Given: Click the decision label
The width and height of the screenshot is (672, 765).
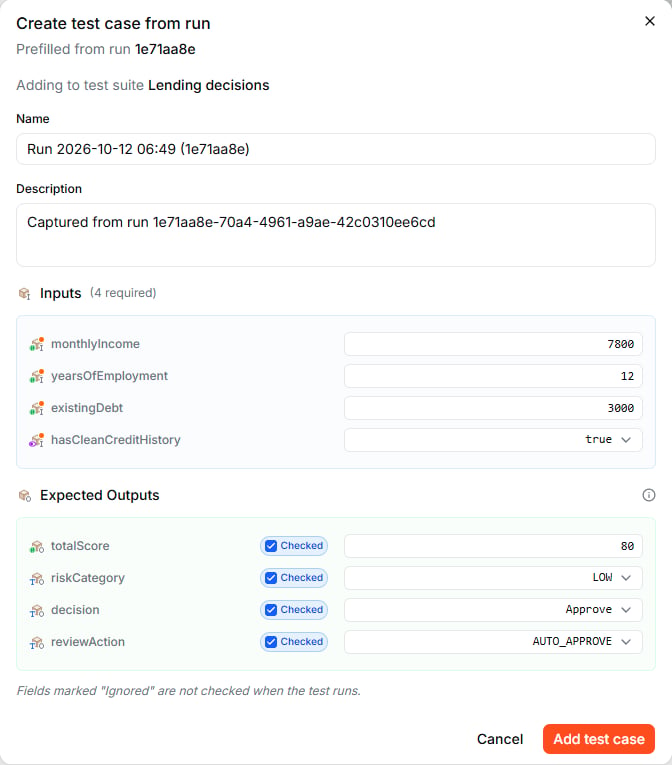Looking at the screenshot, I should point(75,610).
